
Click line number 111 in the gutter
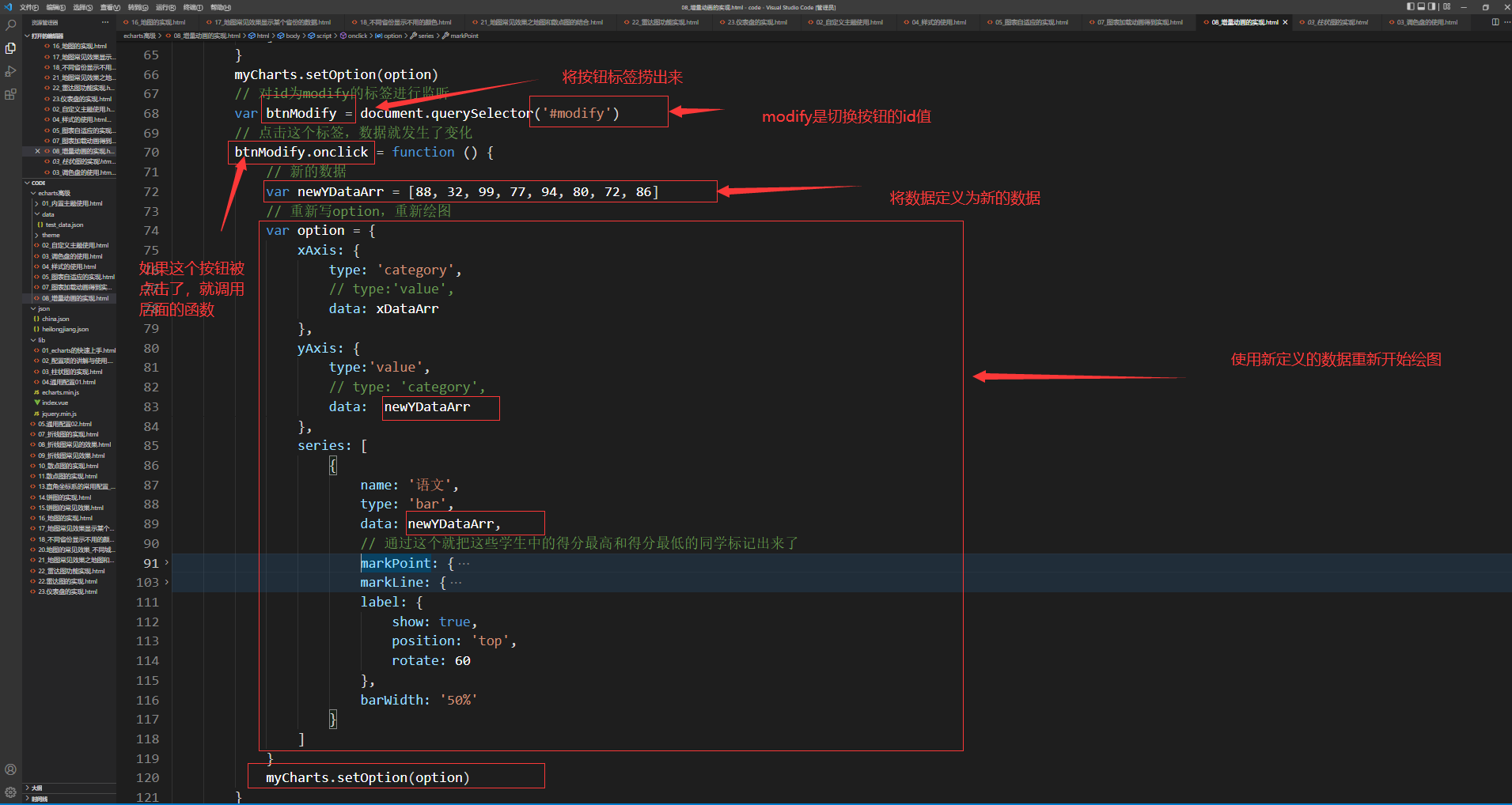pos(148,603)
